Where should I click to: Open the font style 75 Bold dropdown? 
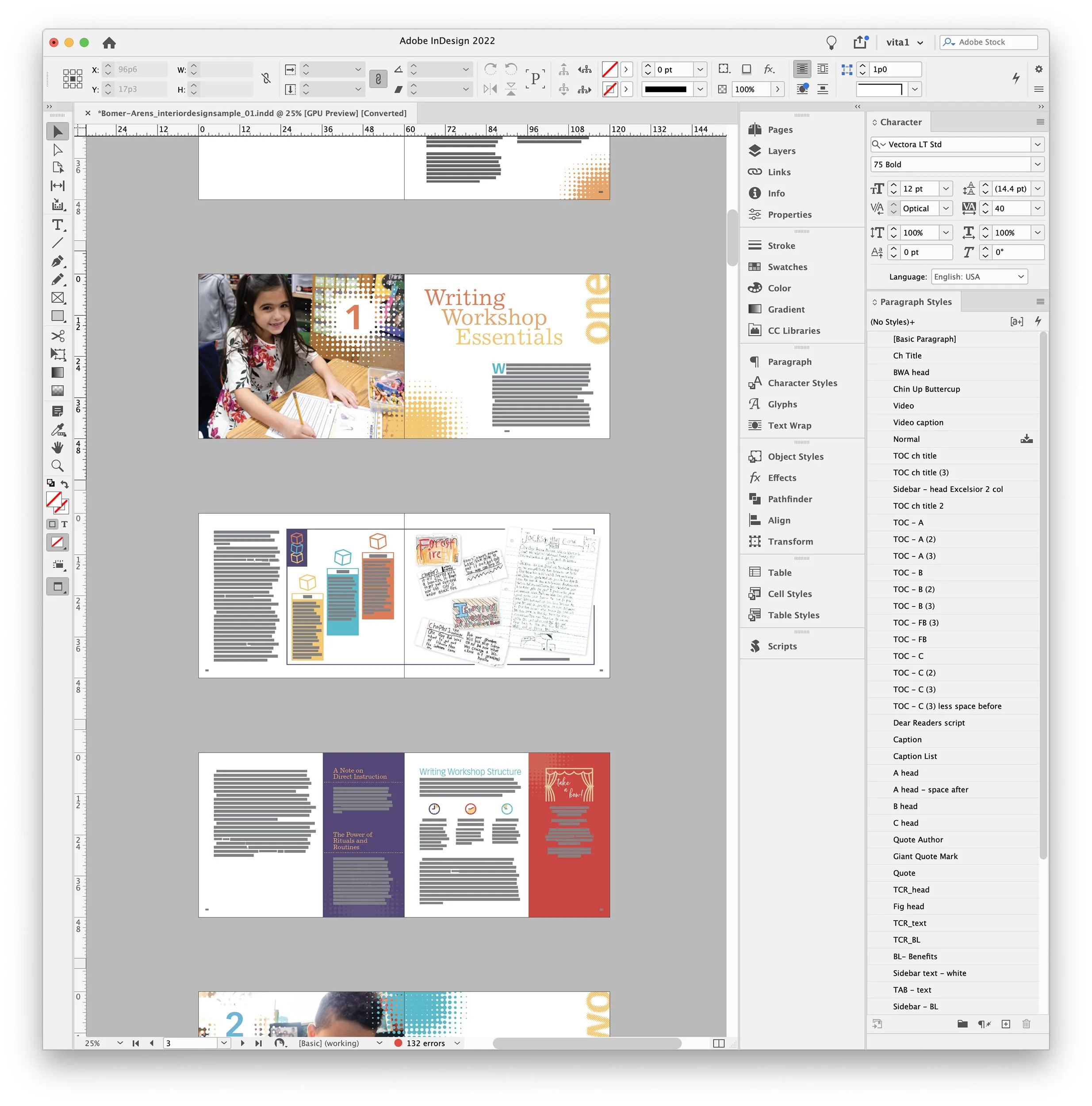[1036, 164]
